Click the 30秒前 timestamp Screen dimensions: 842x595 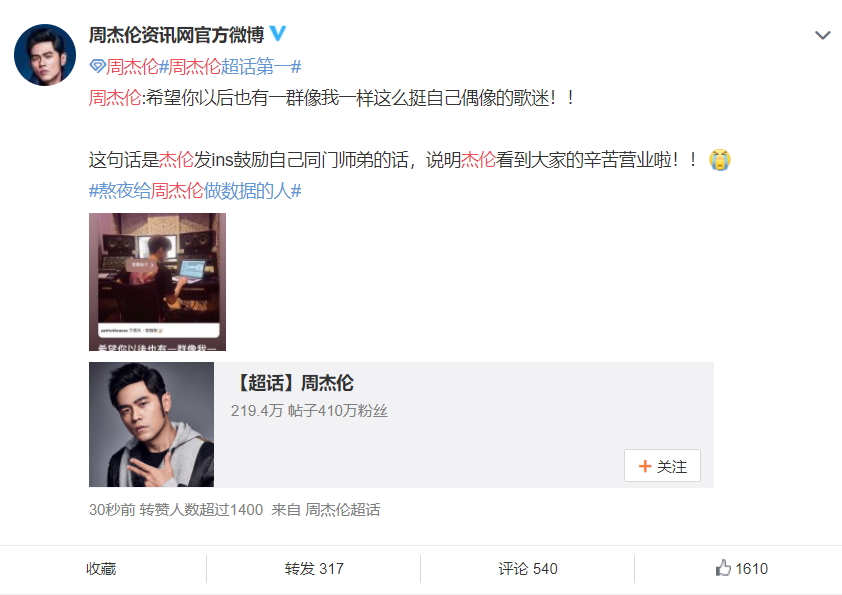112,510
